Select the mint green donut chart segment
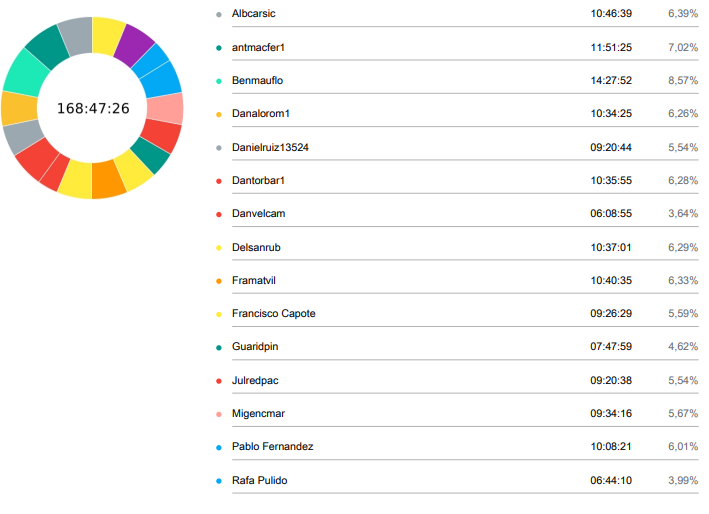This screenshot has width=709, height=514. (x=20, y=72)
